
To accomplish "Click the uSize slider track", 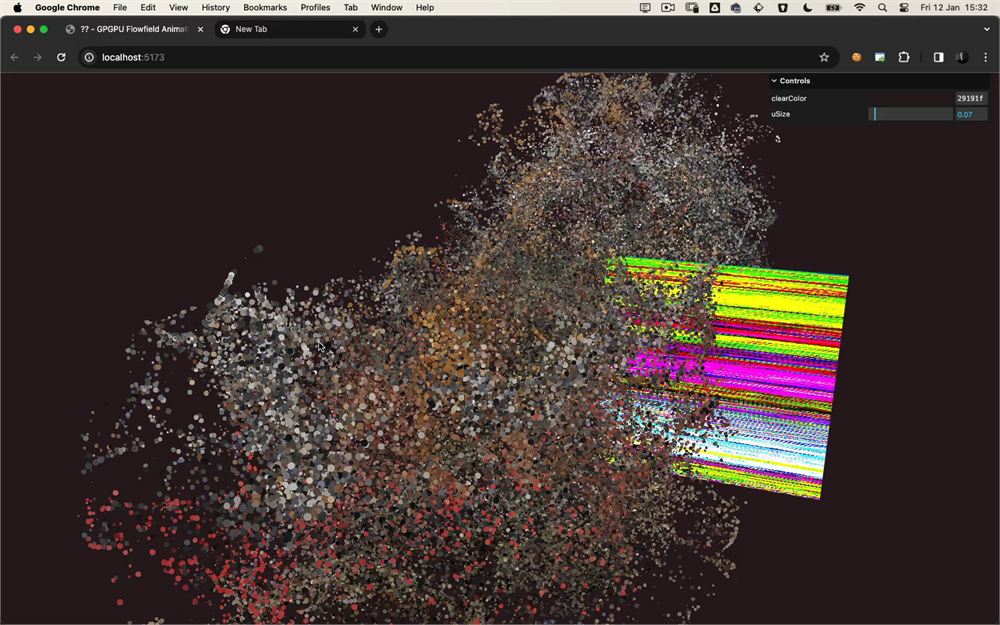I will pyautogui.click(x=911, y=114).
